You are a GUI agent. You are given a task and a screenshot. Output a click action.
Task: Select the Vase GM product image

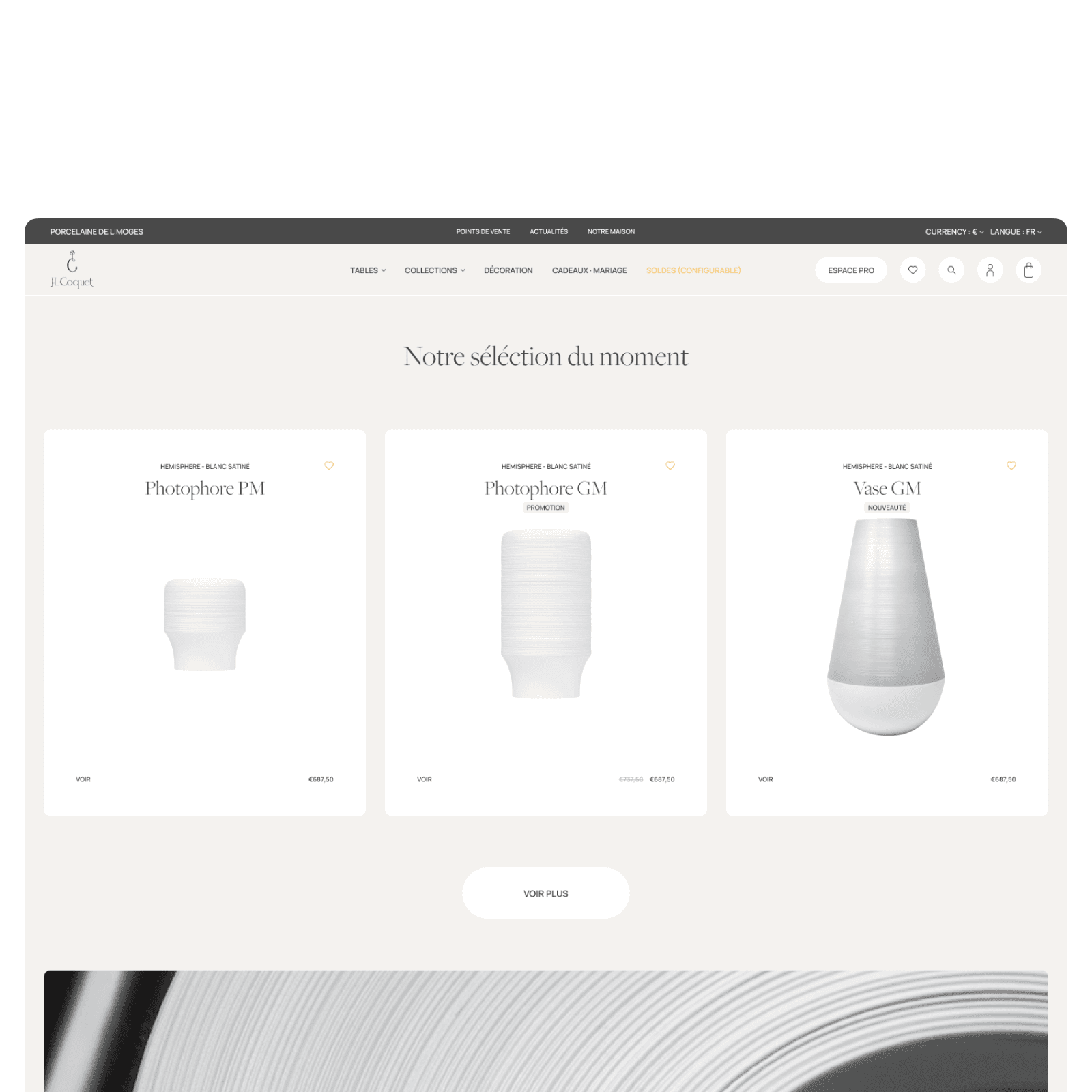click(887, 627)
